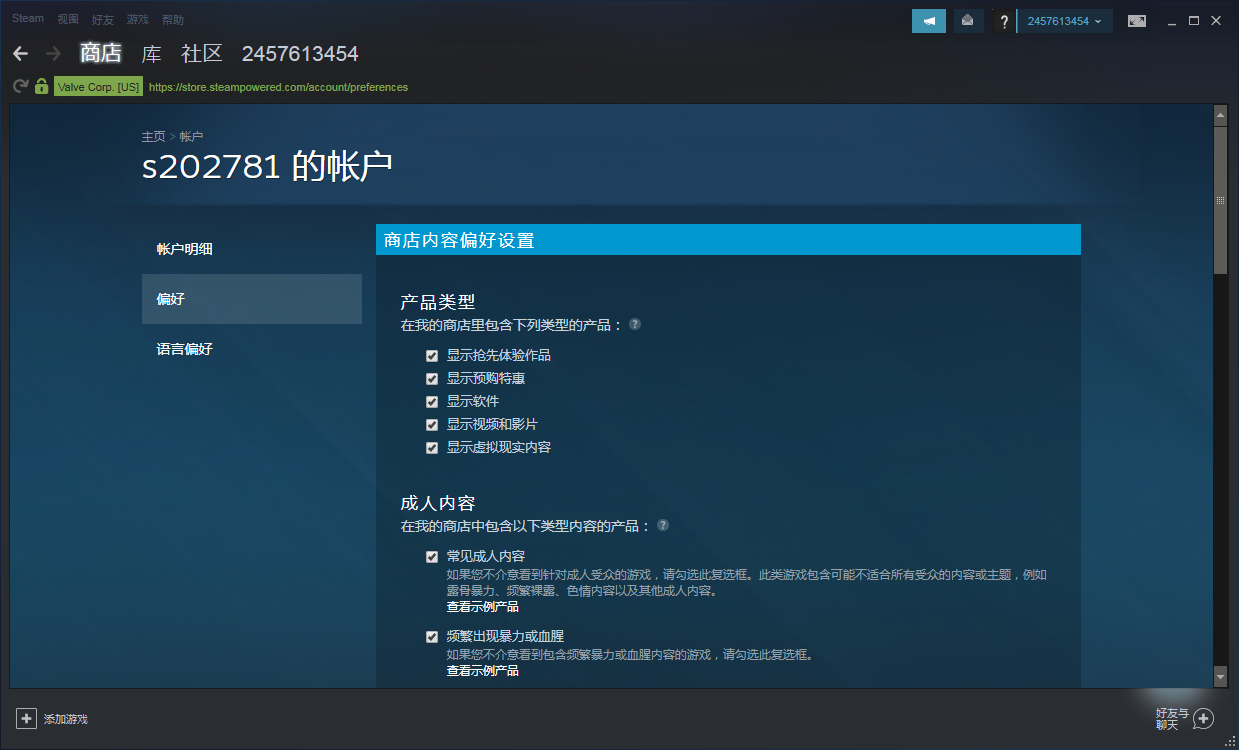
Task: Open the 视图 menu
Action: click(68, 19)
